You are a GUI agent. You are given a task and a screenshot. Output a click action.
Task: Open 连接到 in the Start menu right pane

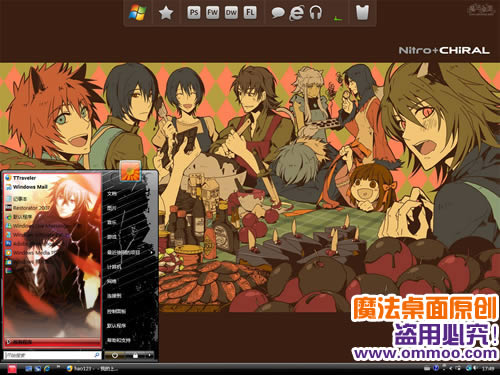pos(114,296)
